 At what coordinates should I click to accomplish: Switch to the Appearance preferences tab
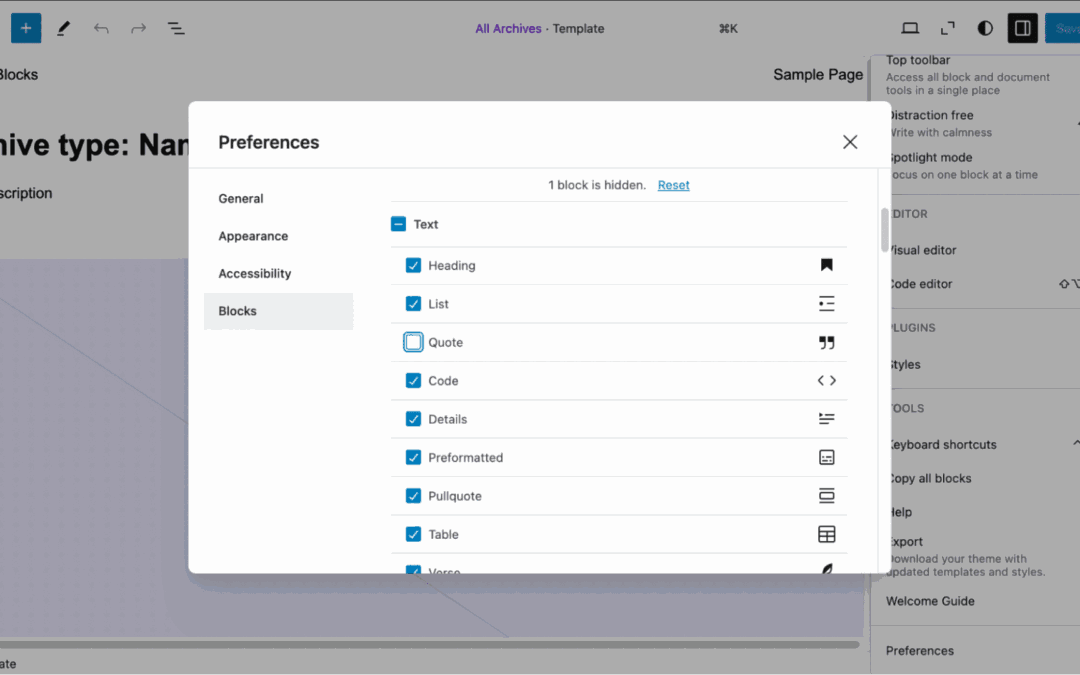[x=253, y=236]
